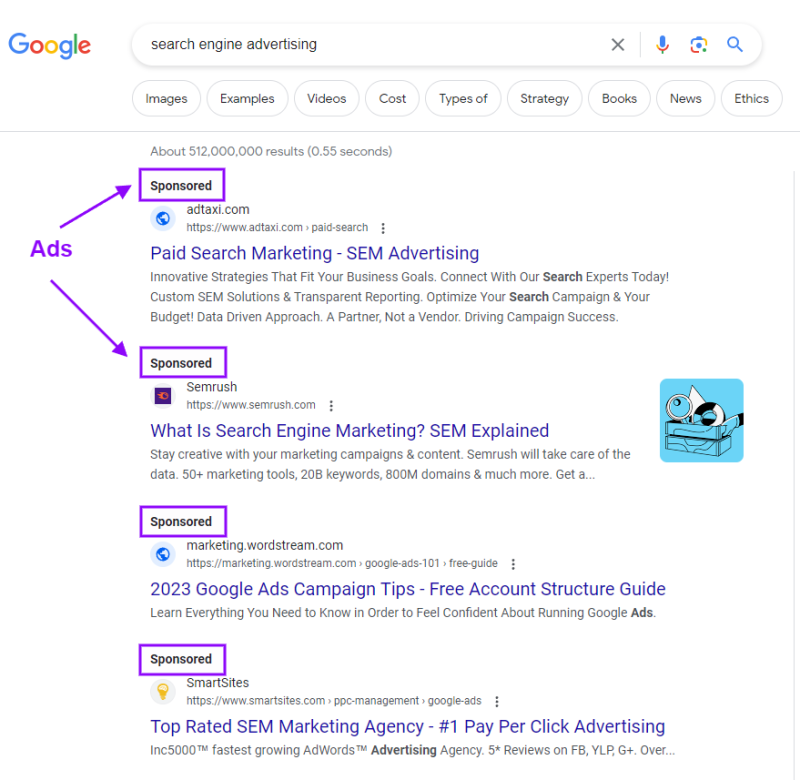800x780 pixels.
Task: Open Google Lens camera icon
Action: pos(698,44)
